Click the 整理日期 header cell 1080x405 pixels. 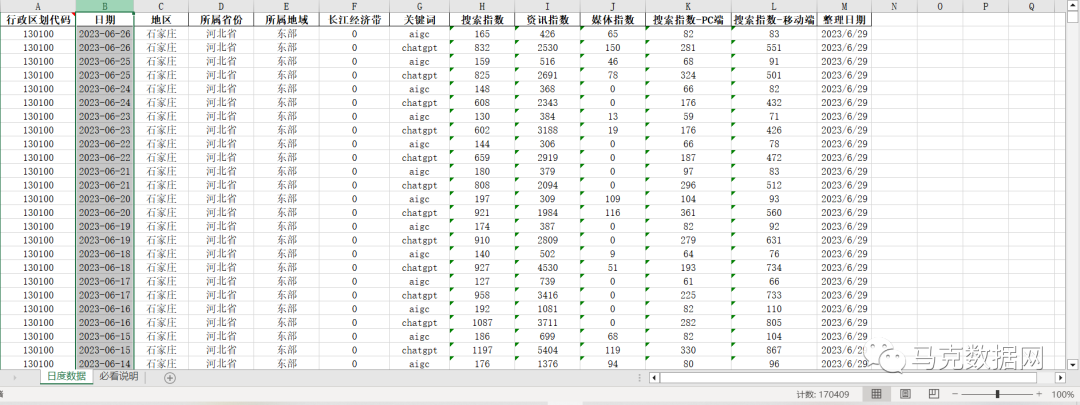844,20
